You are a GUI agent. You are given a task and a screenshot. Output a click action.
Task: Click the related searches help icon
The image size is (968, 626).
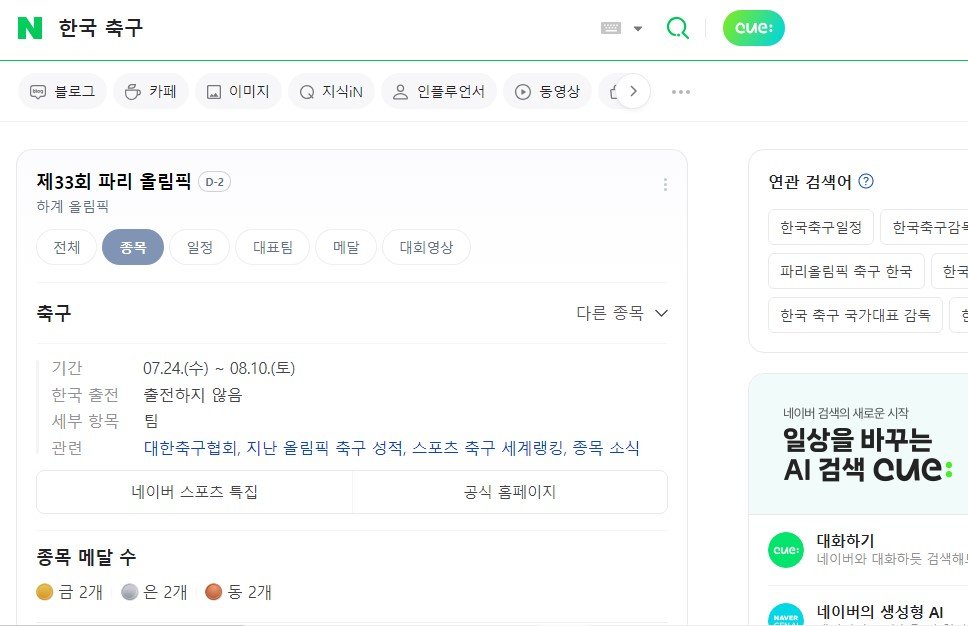(866, 182)
